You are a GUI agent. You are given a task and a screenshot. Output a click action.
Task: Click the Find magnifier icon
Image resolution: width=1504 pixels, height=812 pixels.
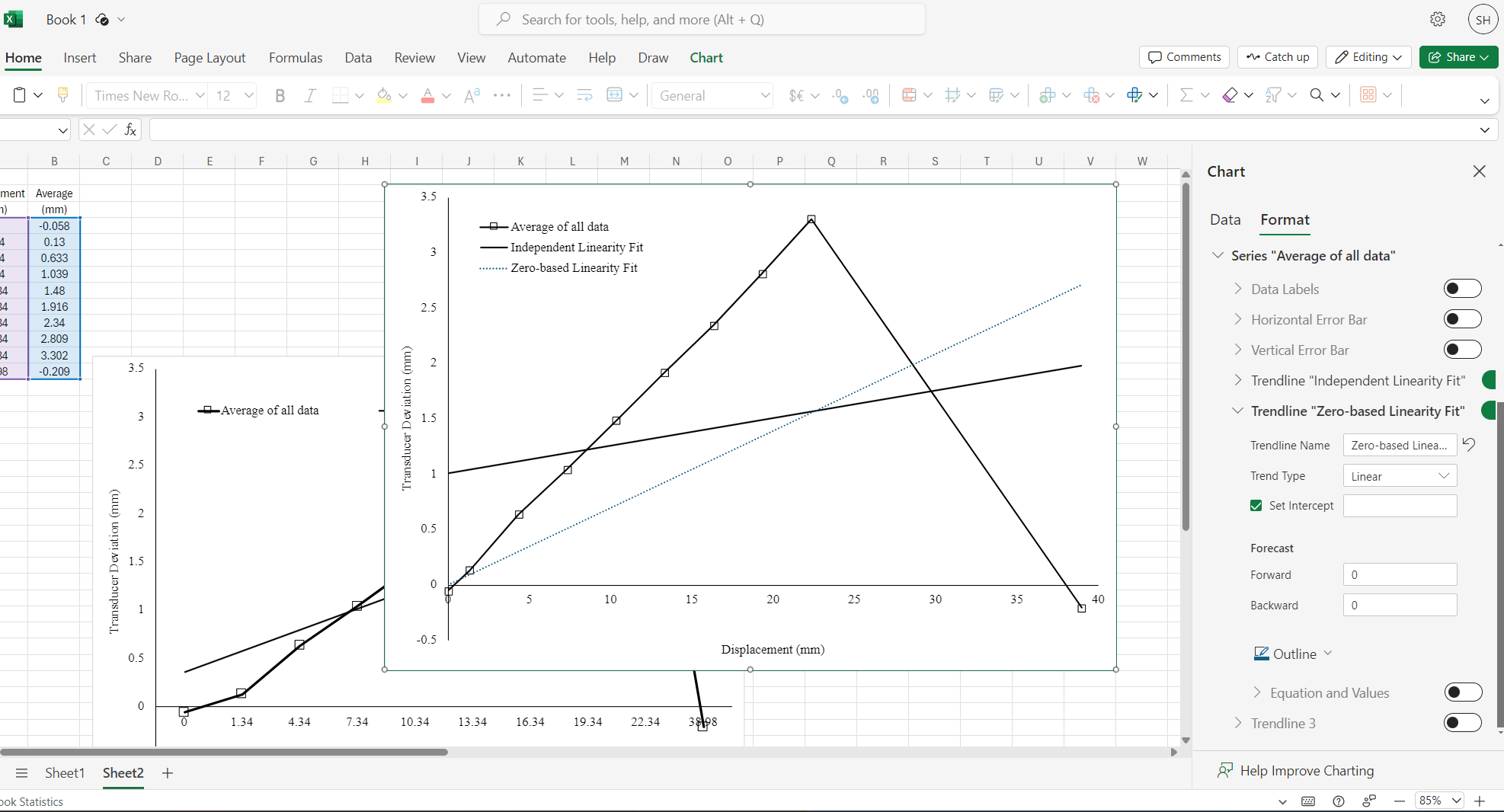point(1317,95)
